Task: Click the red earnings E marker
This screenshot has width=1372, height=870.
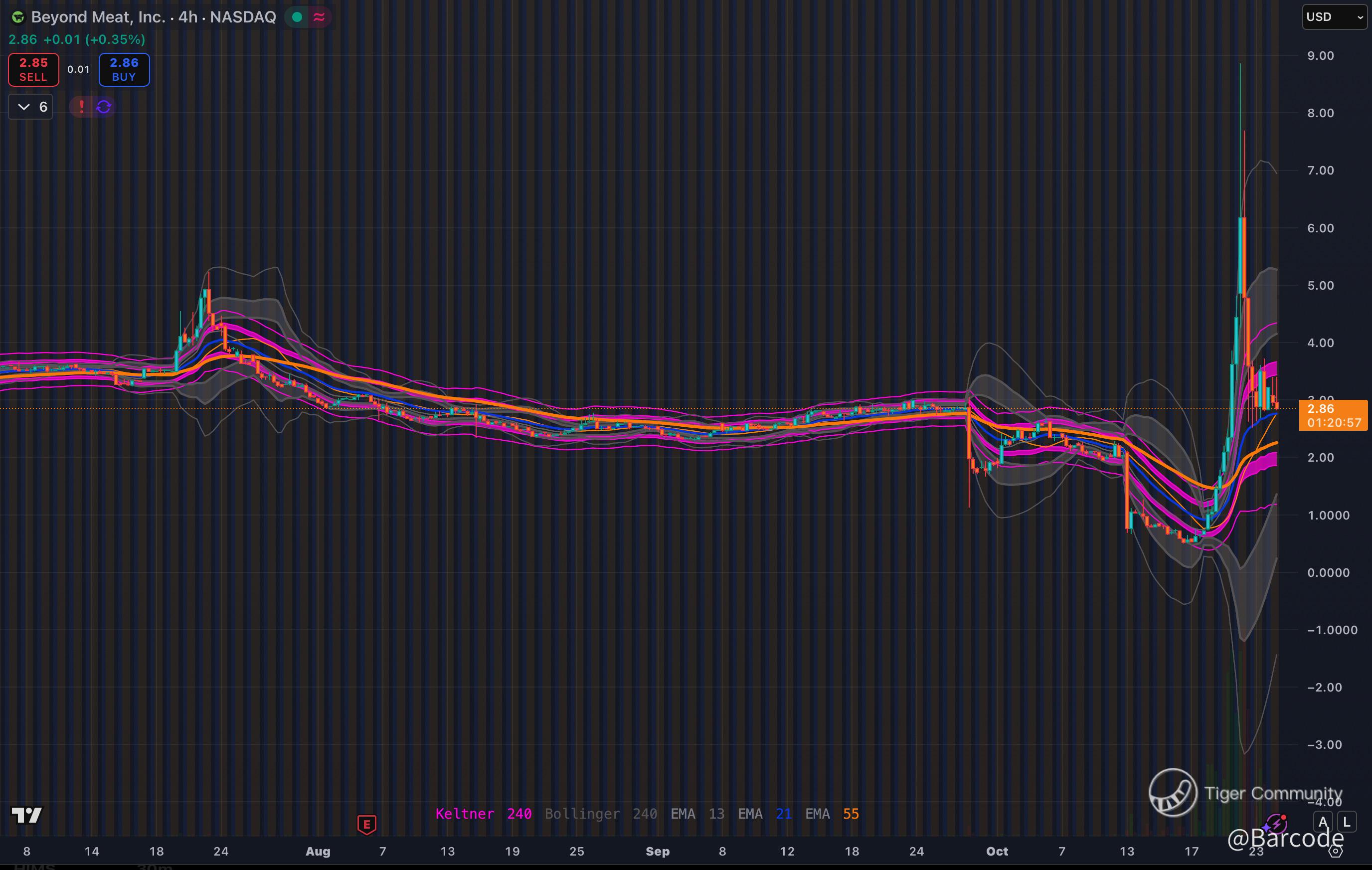Action: (x=366, y=824)
